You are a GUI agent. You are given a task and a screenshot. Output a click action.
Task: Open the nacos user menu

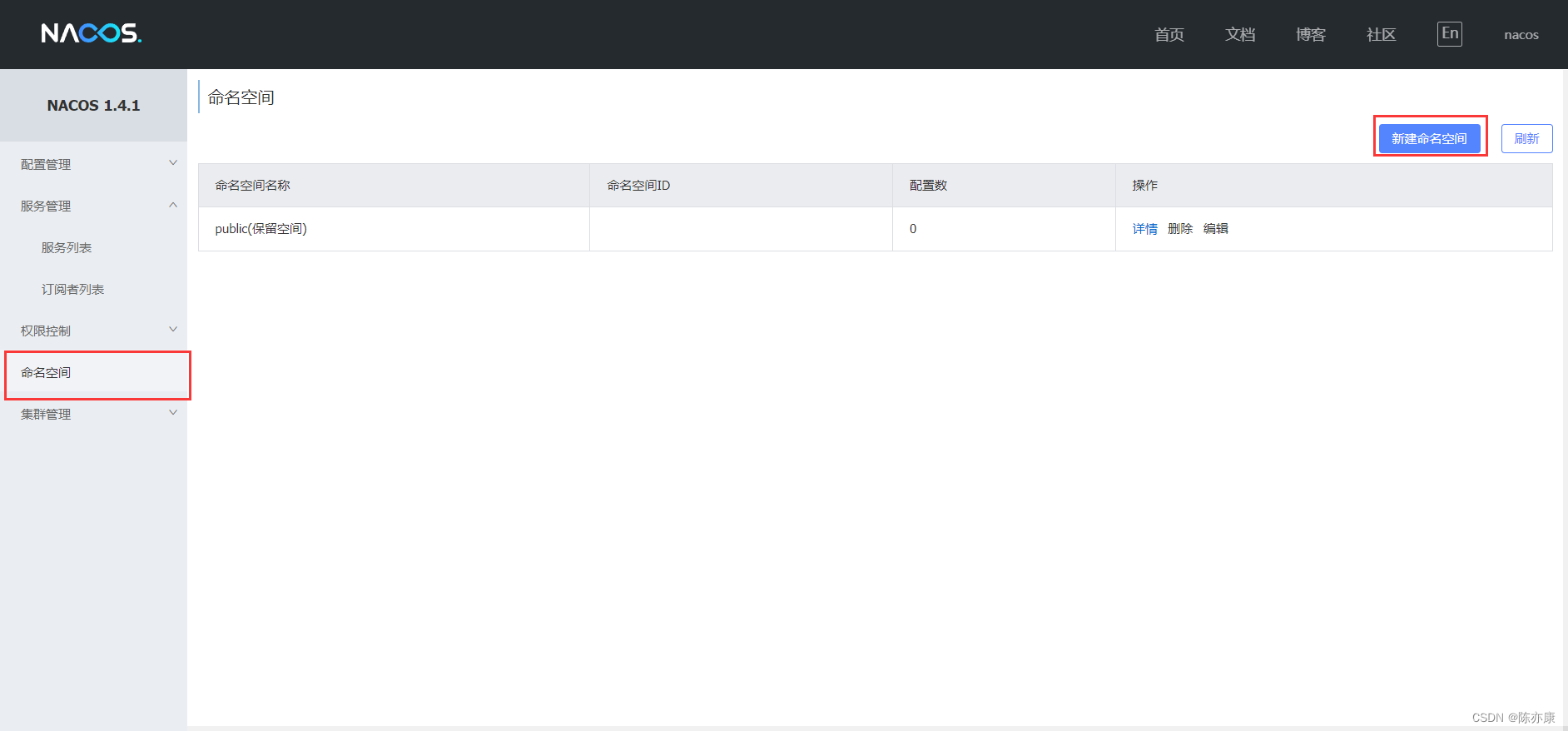1521,35
